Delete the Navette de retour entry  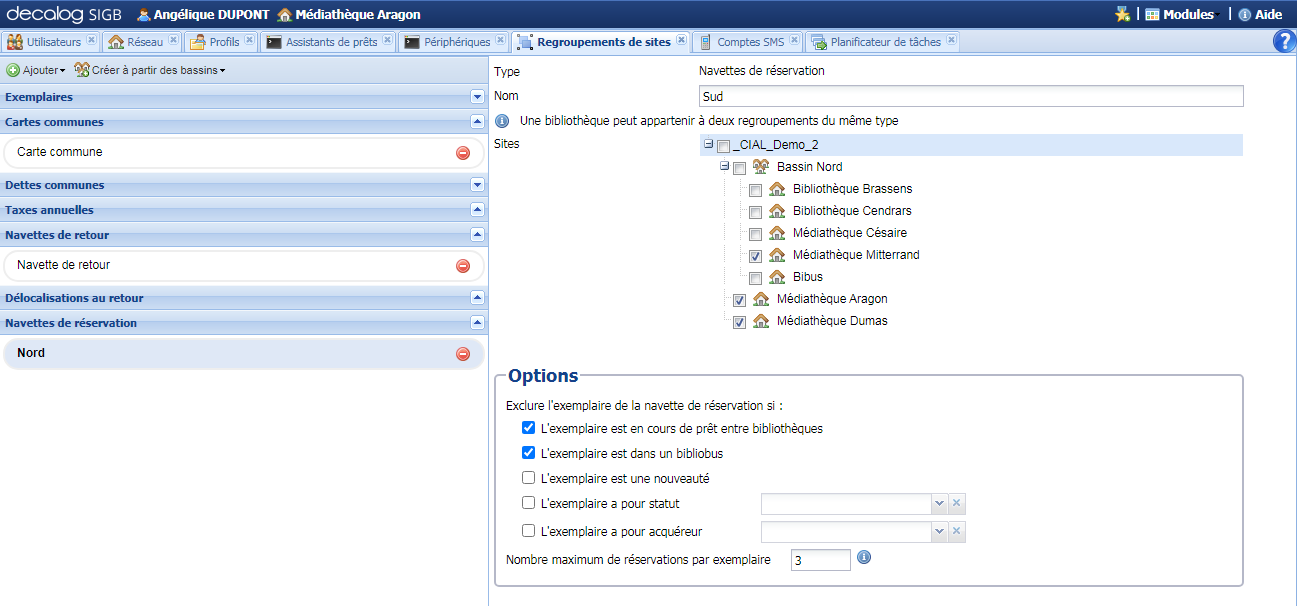tap(461, 265)
